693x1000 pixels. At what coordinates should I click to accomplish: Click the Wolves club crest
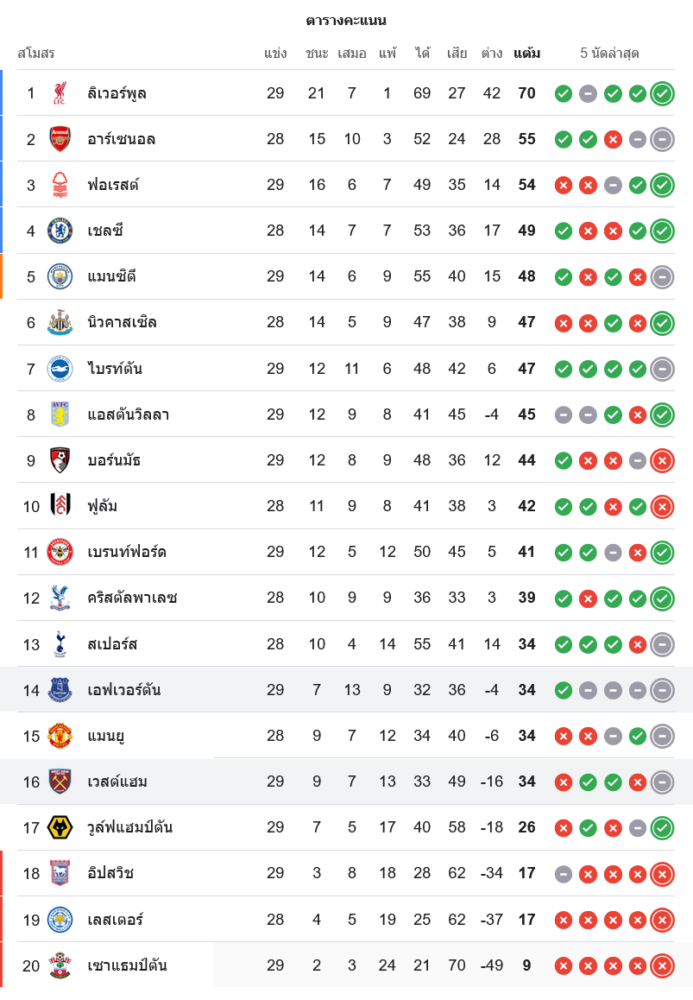[x=60, y=828]
